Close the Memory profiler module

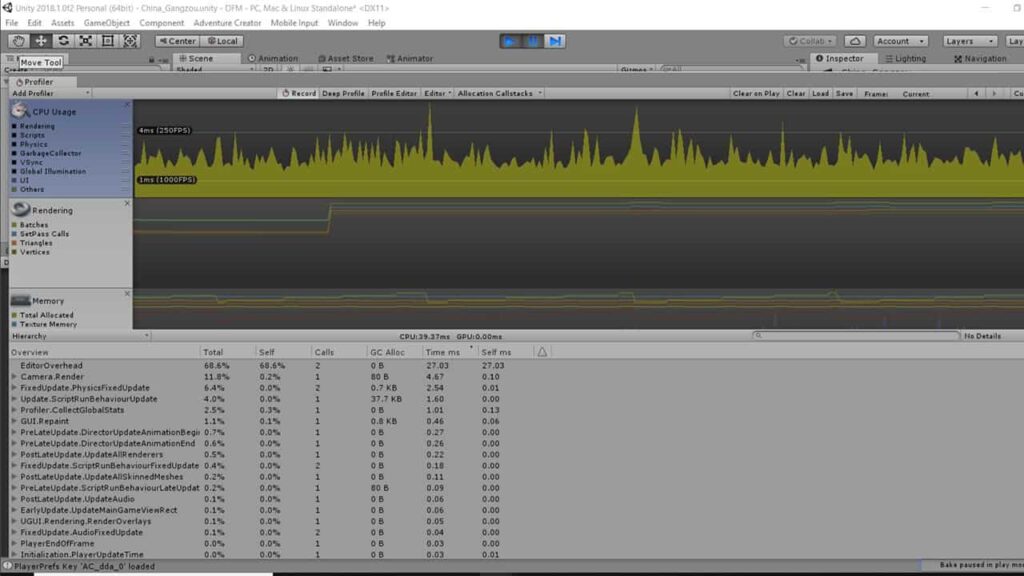[x=127, y=294]
